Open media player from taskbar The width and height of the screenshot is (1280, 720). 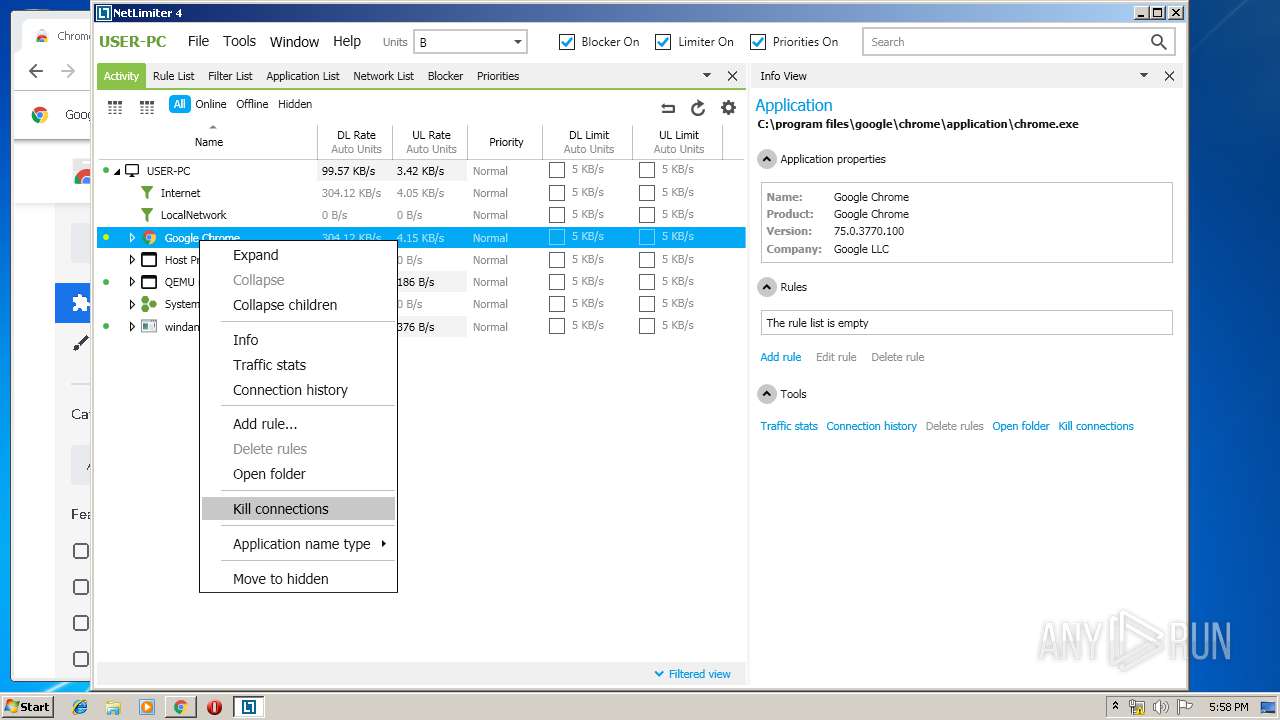point(147,707)
